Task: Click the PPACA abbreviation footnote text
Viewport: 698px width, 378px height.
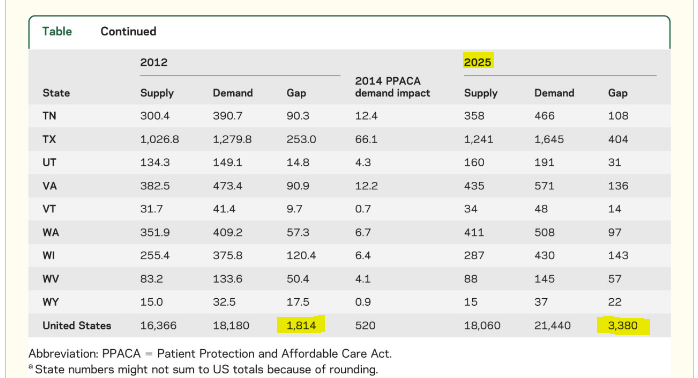Action: [x=210, y=354]
